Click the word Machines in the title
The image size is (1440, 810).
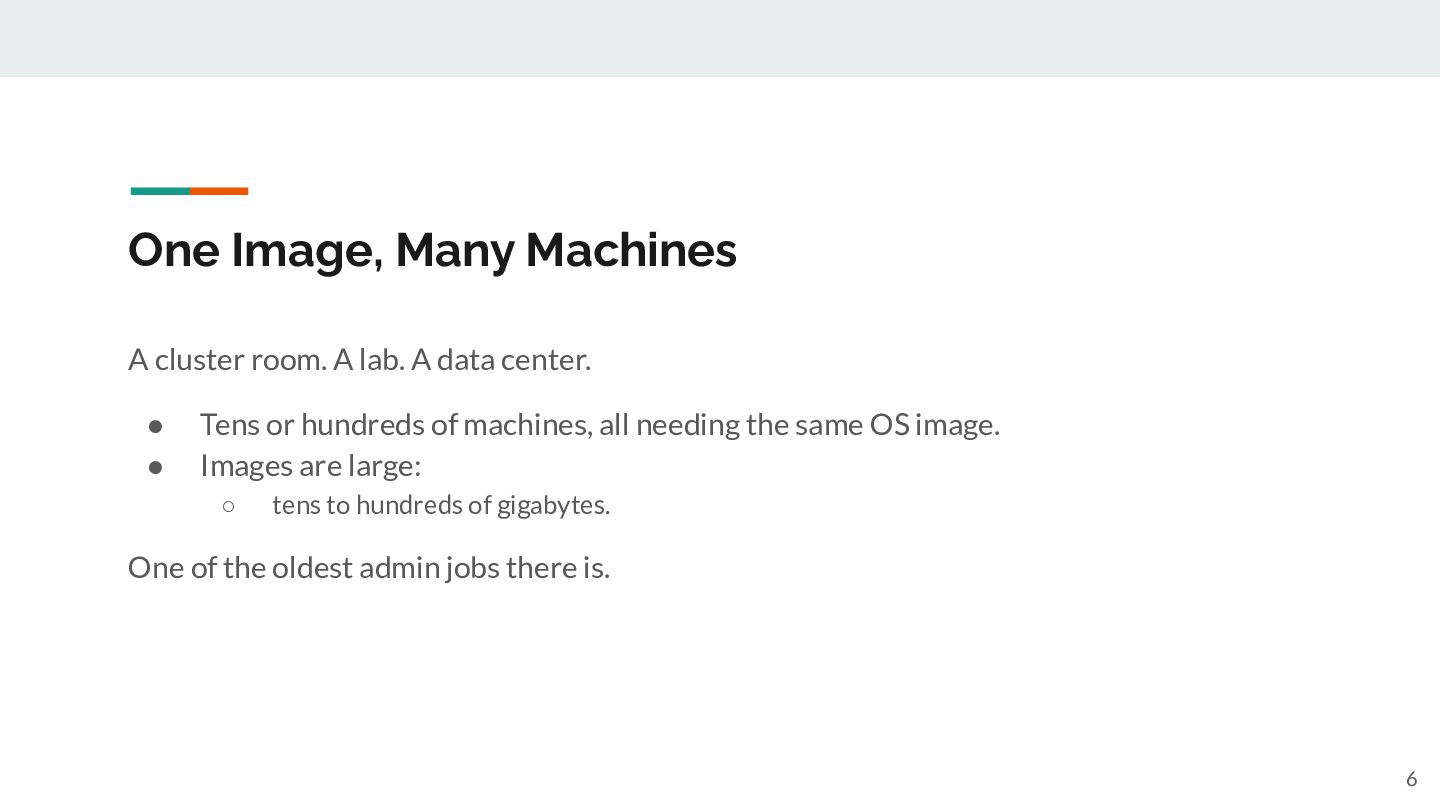pos(631,250)
